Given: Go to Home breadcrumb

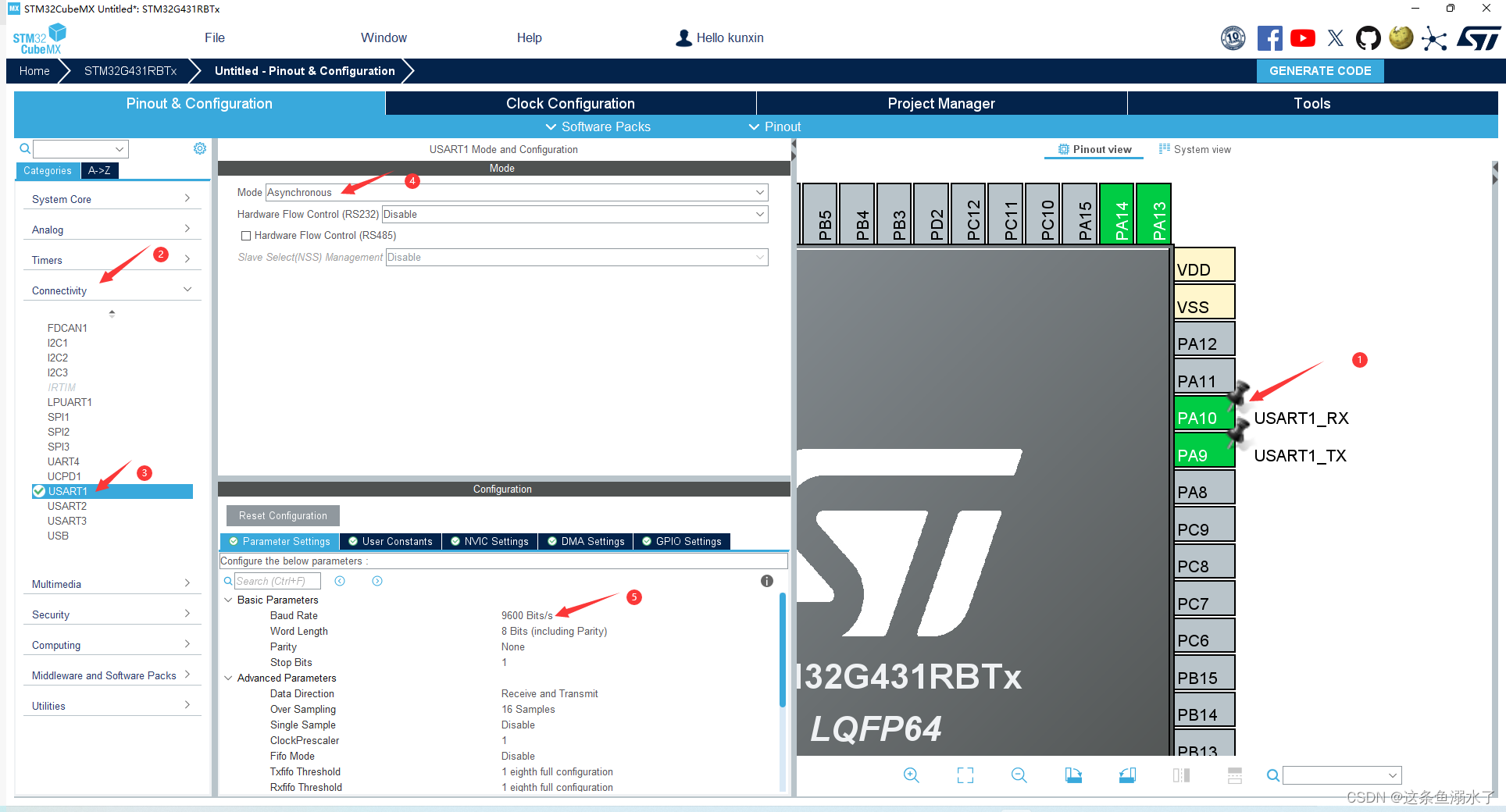Looking at the screenshot, I should (34, 70).
